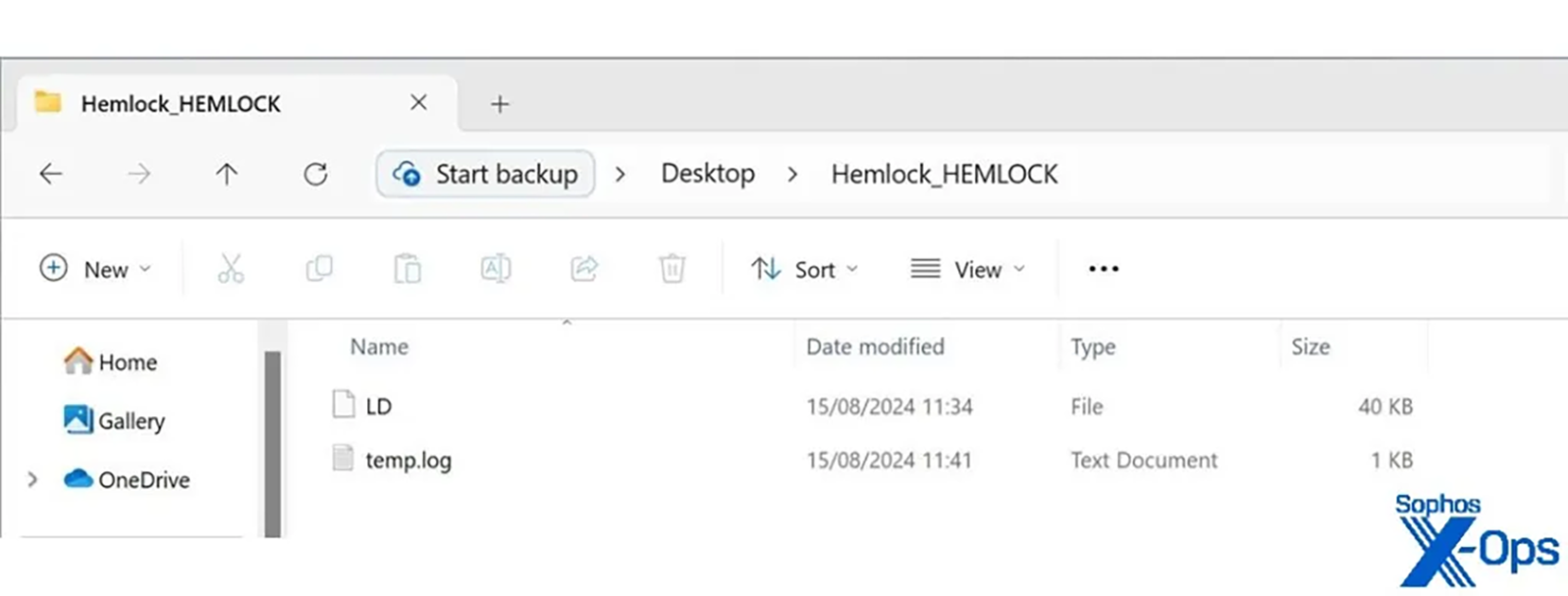Viewport: 1568px width, 596px height.
Task: Open the Share option in toolbar
Action: (584, 269)
